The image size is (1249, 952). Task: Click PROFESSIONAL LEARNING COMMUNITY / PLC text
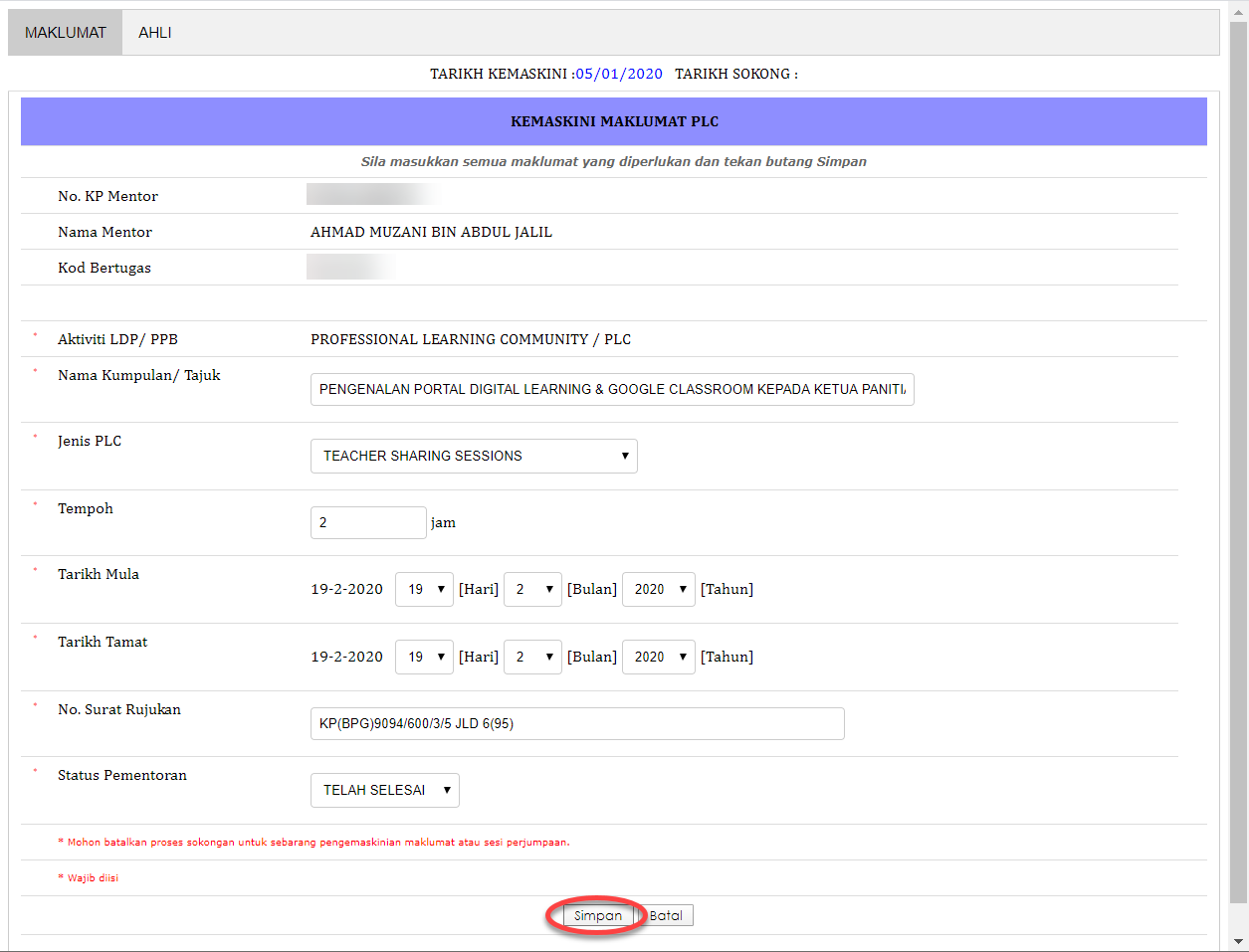pos(471,339)
